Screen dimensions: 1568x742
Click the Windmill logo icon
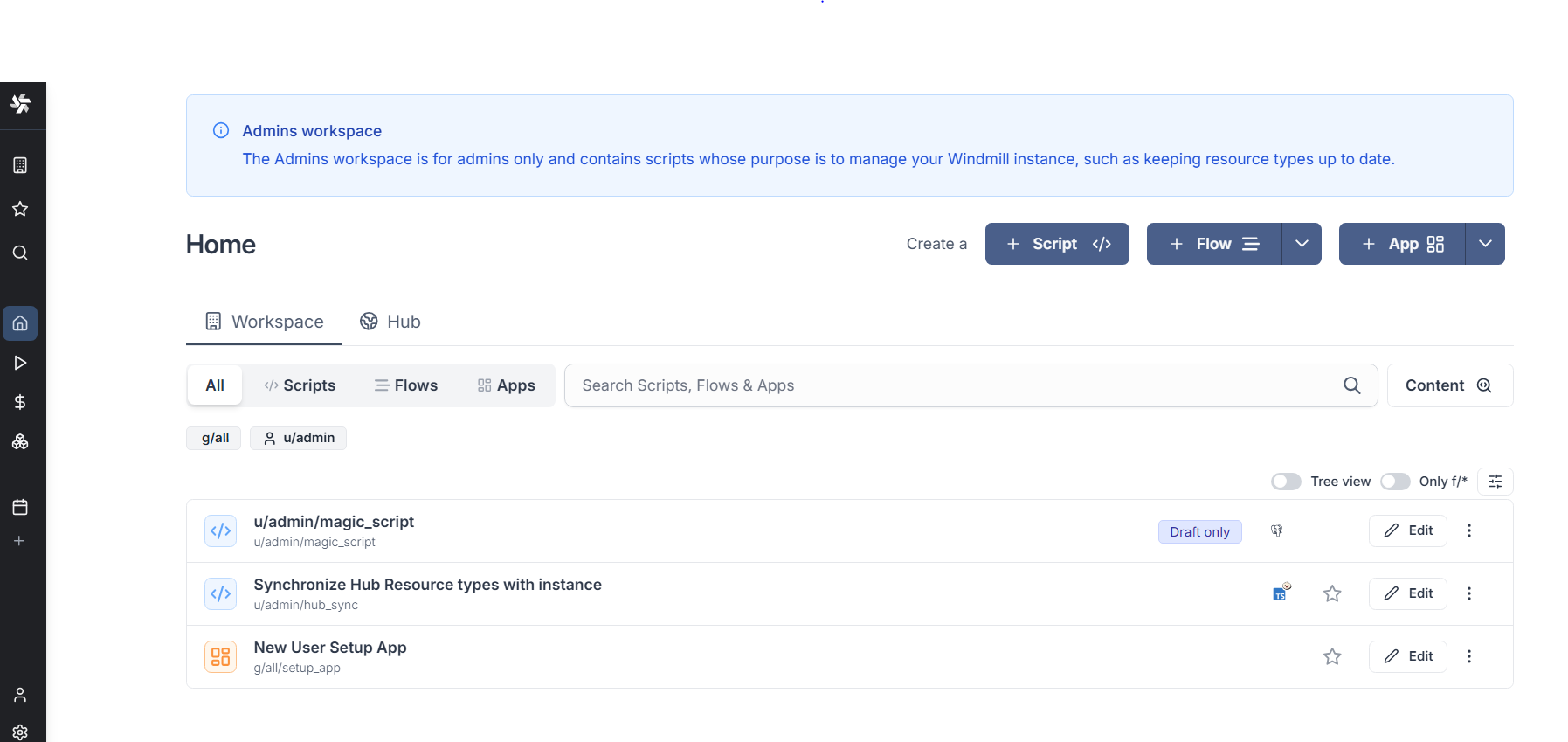21,104
